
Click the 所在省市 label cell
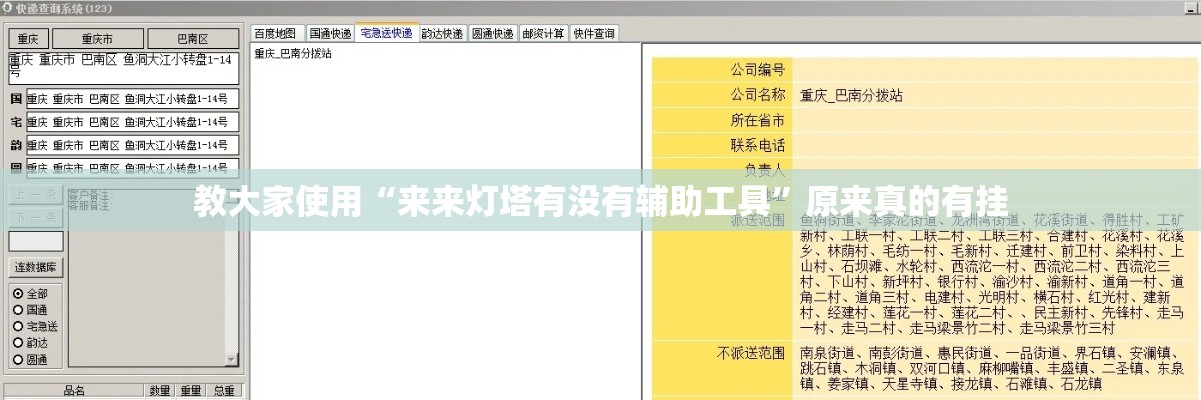point(722,120)
